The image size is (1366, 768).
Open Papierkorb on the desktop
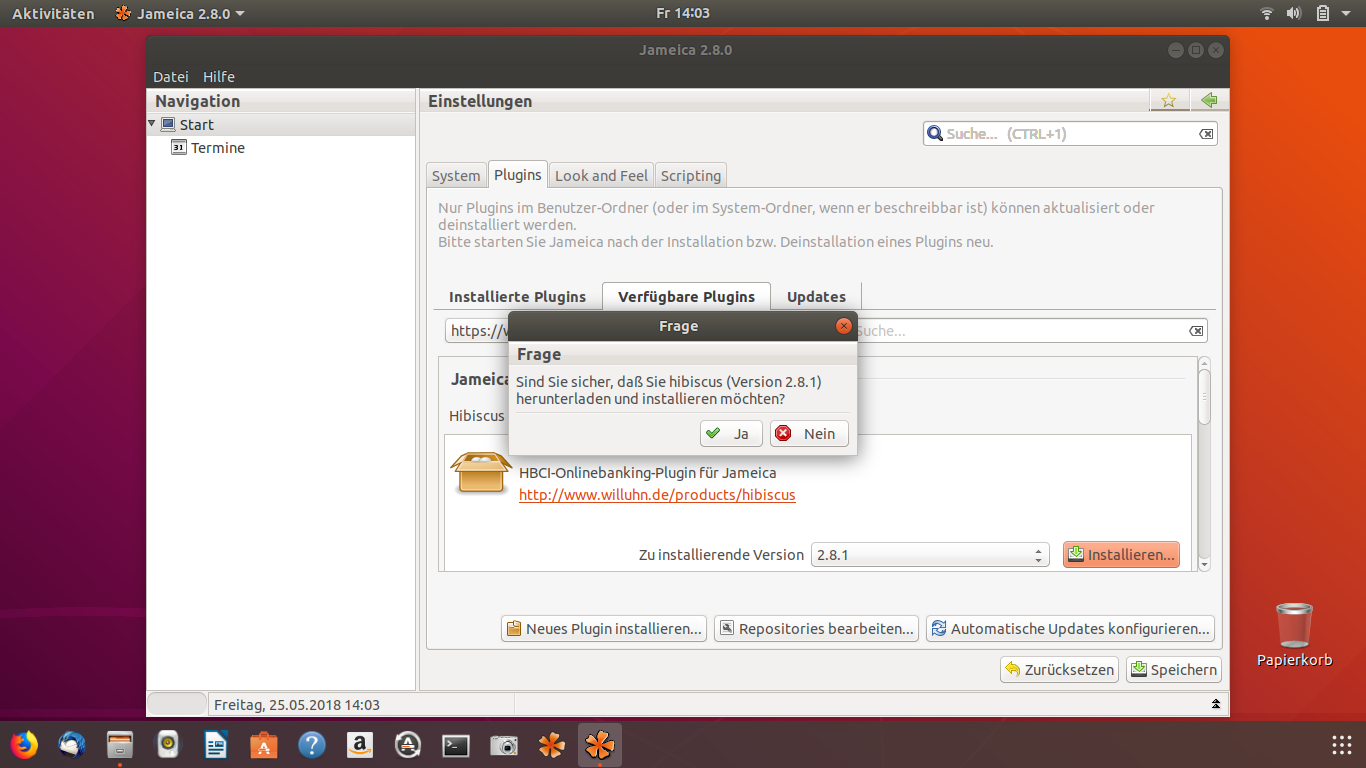[x=1295, y=635]
